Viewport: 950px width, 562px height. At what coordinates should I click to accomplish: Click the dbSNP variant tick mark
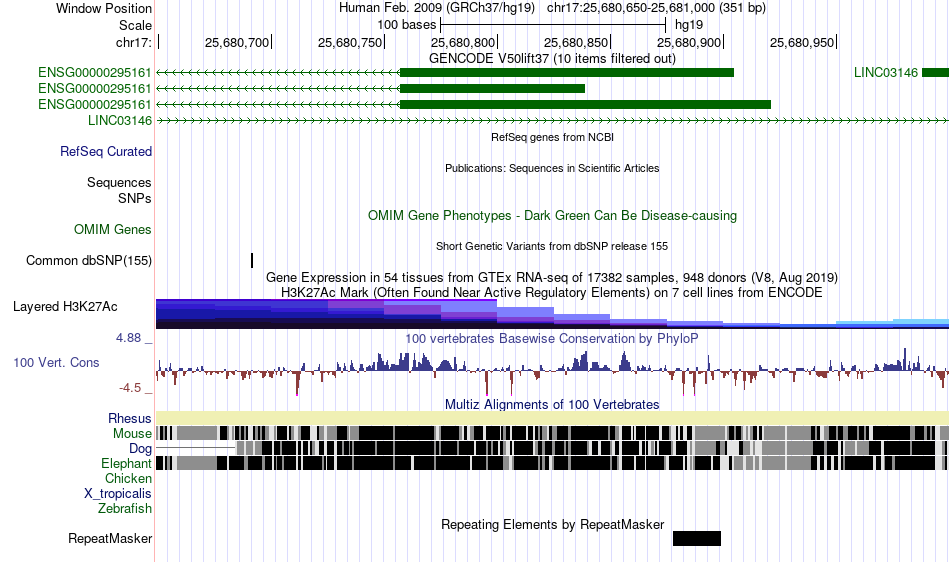pyautogui.click(x=252, y=260)
